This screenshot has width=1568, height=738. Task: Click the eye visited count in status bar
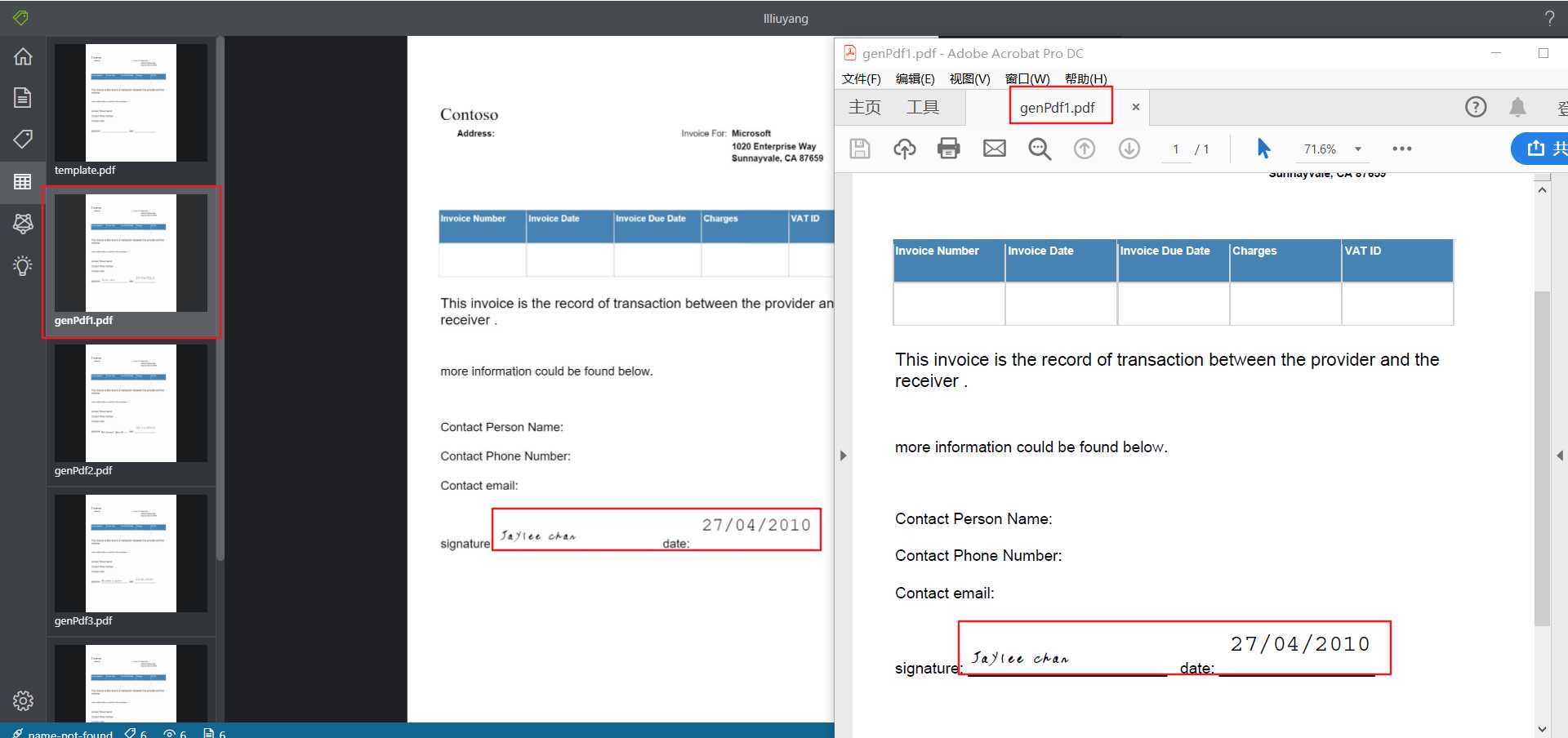169,733
